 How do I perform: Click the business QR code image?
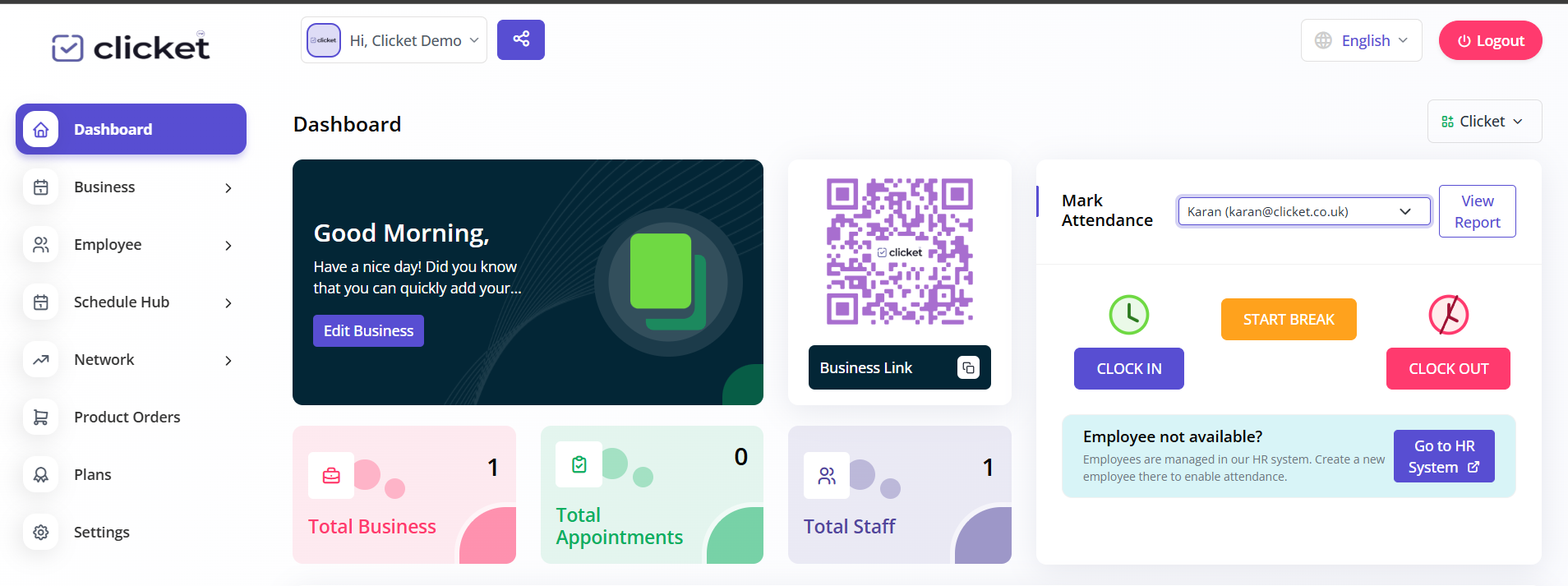(x=899, y=251)
